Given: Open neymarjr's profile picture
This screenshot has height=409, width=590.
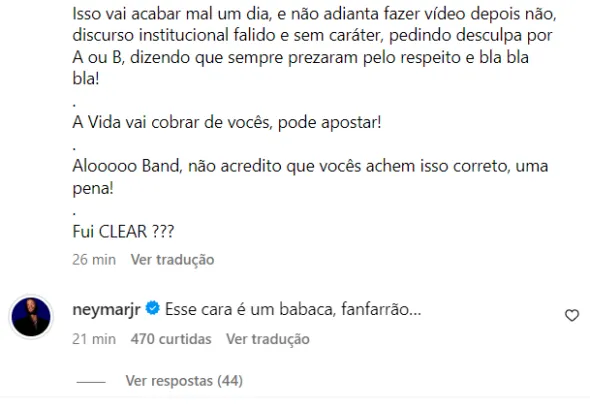Looking at the screenshot, I should click(31, 317).
